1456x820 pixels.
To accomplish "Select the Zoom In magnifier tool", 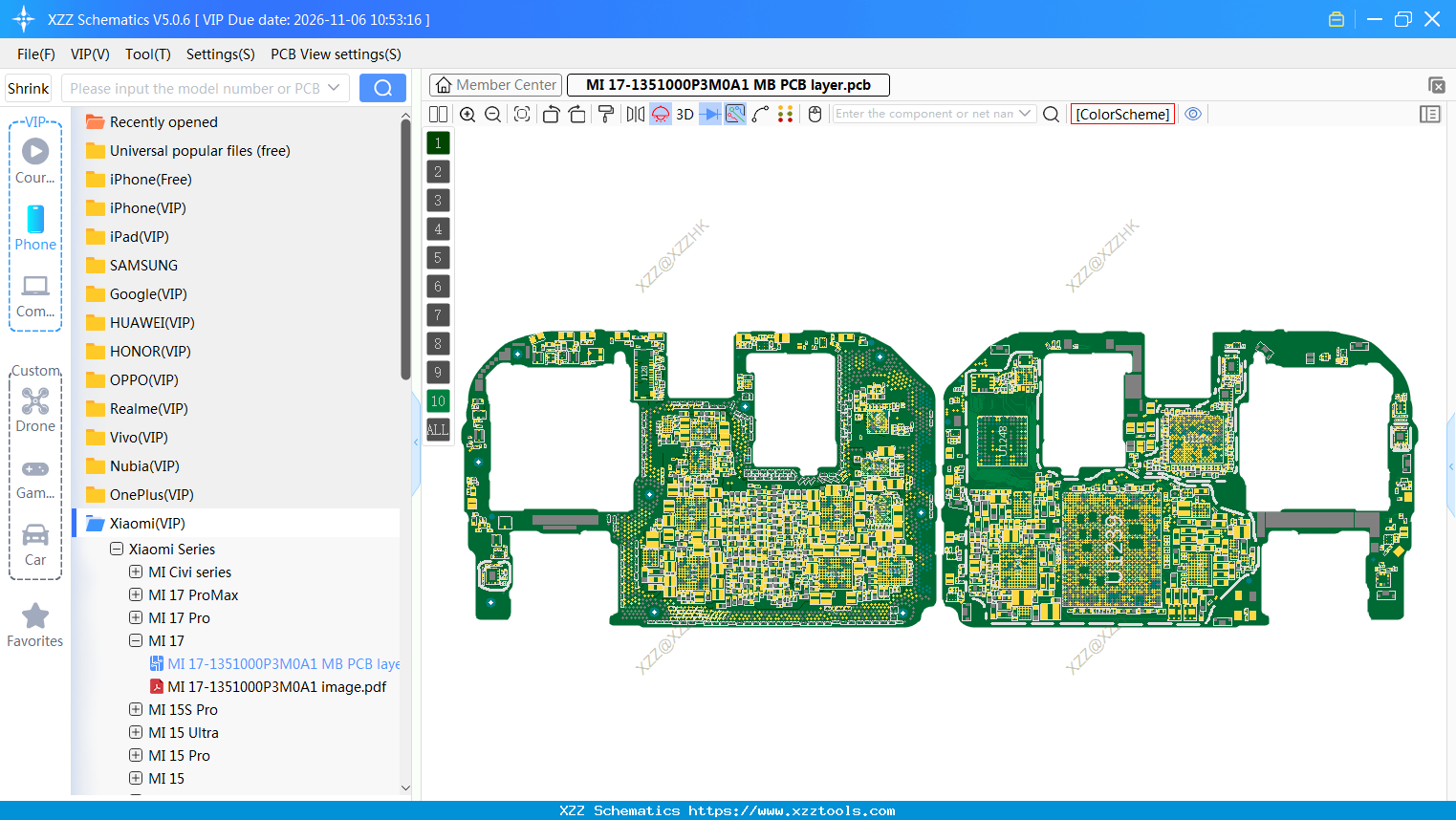I will click(x=468, y=114).
